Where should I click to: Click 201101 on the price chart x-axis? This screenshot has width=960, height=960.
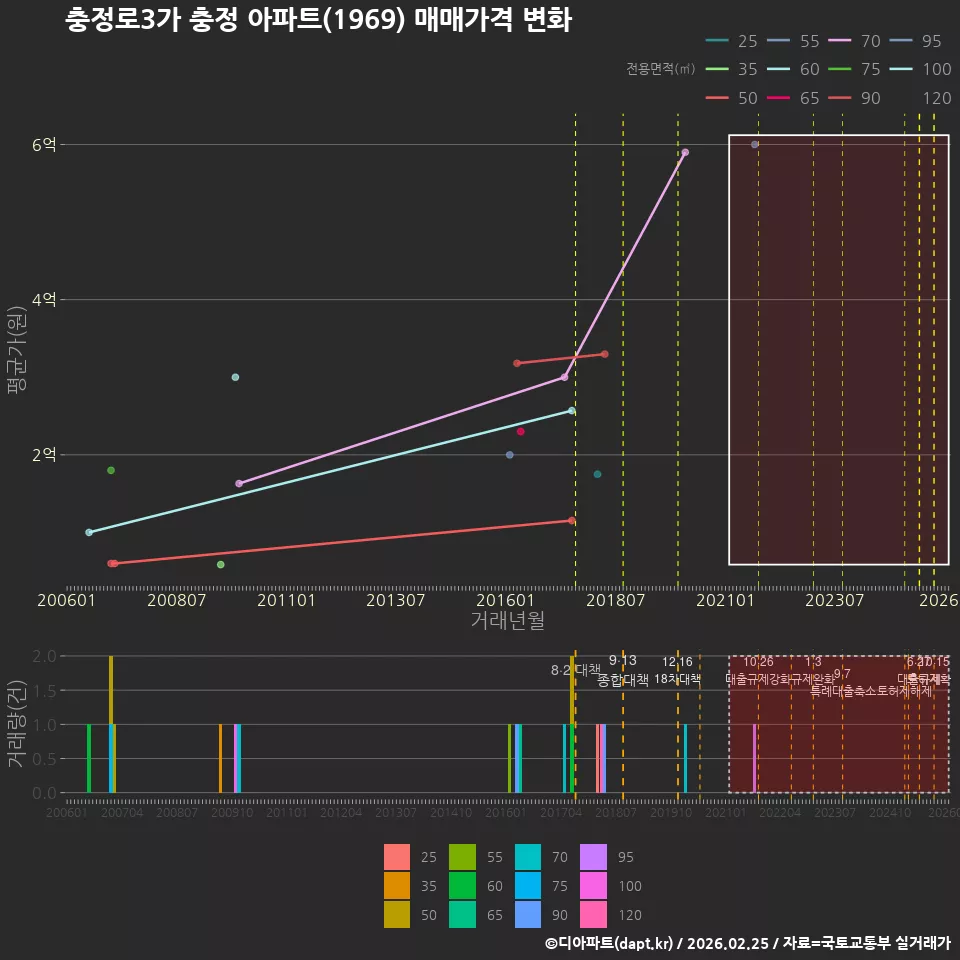(x=286, y=600)
